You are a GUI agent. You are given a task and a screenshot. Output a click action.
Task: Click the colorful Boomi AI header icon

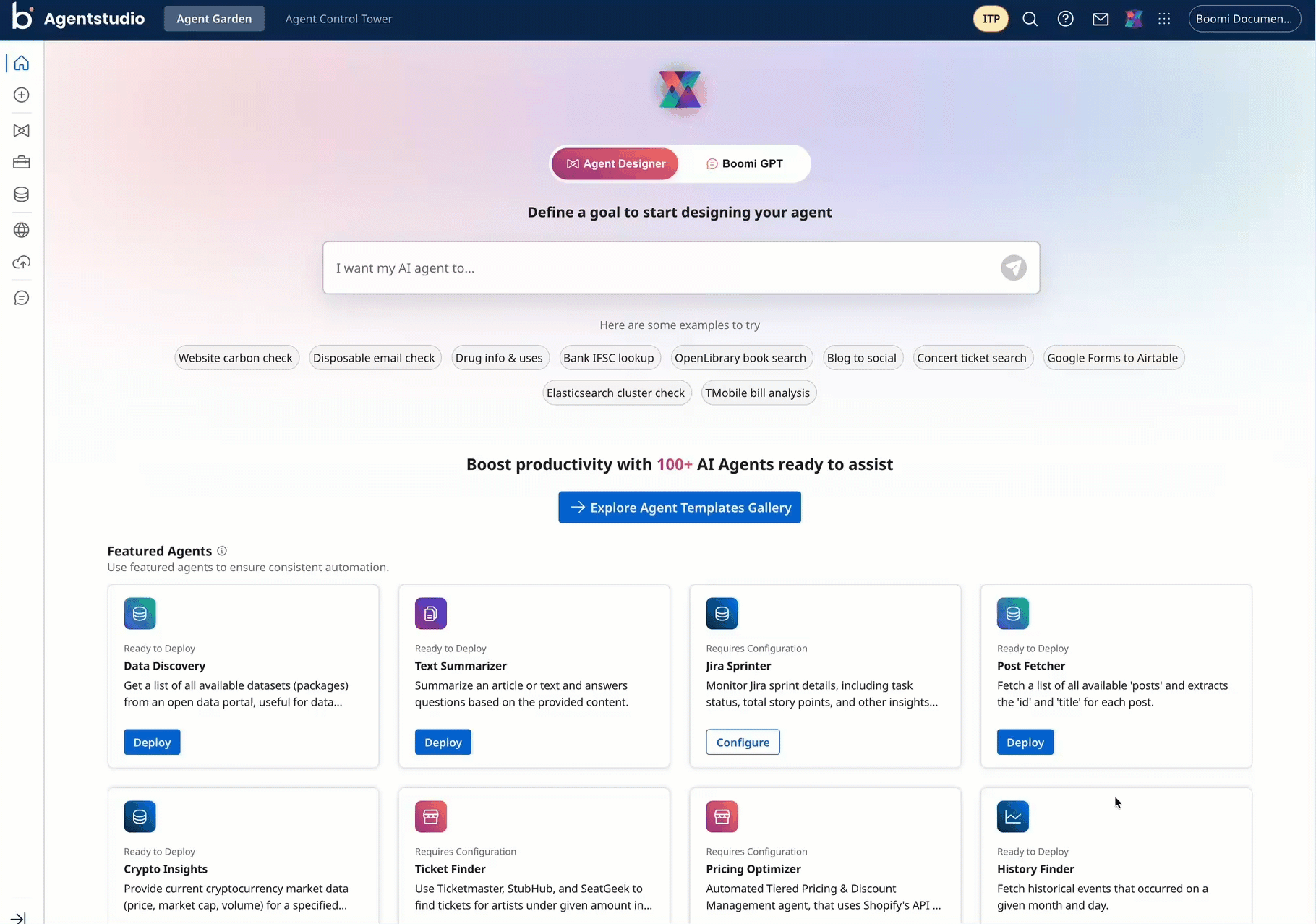1134,19
